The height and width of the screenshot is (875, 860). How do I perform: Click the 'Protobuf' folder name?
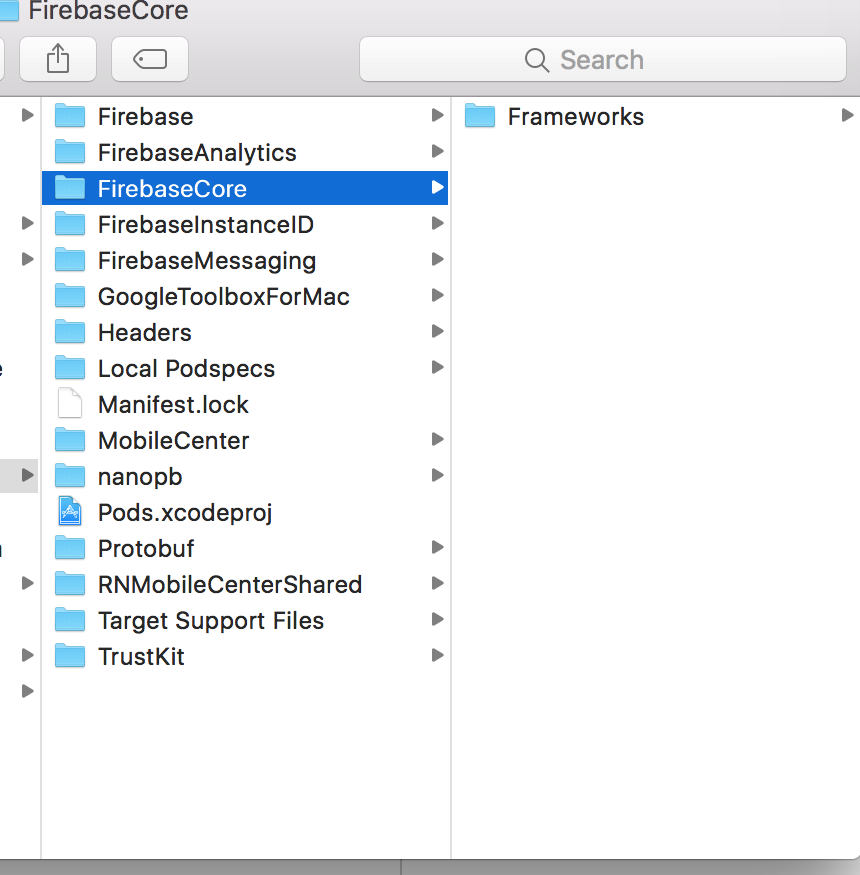pos(146,549)
